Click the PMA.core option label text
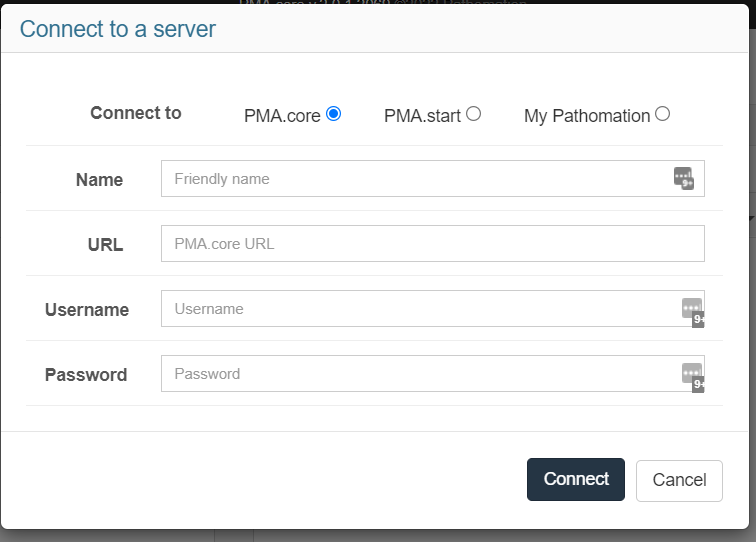The height and width of the screenshot is (542, 756). (282, 116)
